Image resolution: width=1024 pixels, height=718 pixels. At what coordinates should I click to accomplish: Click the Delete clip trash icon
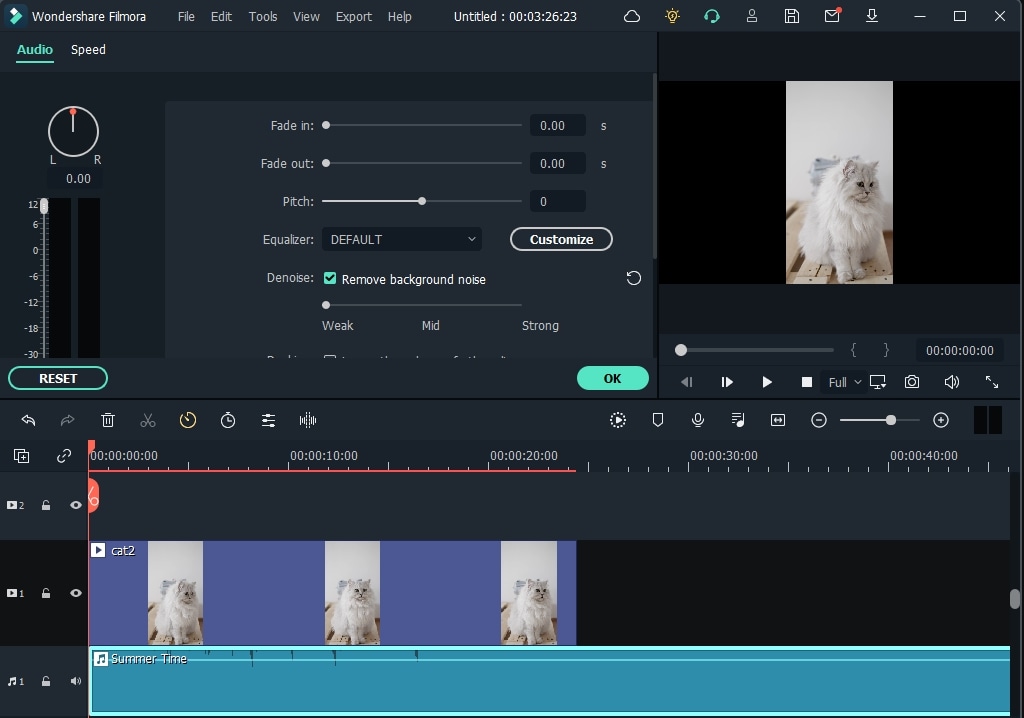[x=108, y=420]
